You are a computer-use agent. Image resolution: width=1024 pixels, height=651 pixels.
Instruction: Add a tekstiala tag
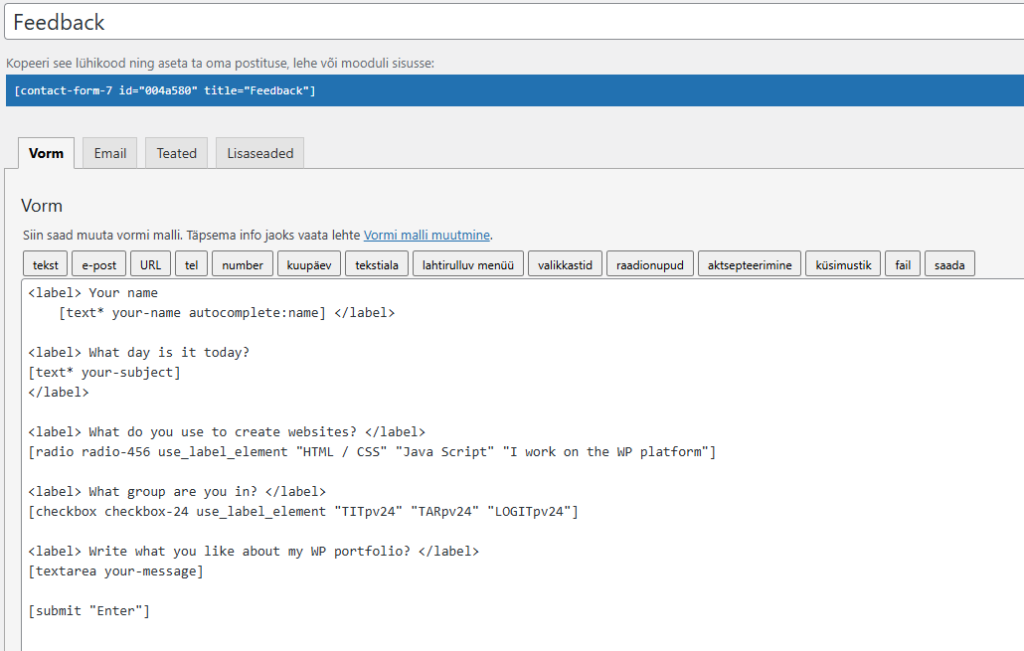[x=378, y=265]
